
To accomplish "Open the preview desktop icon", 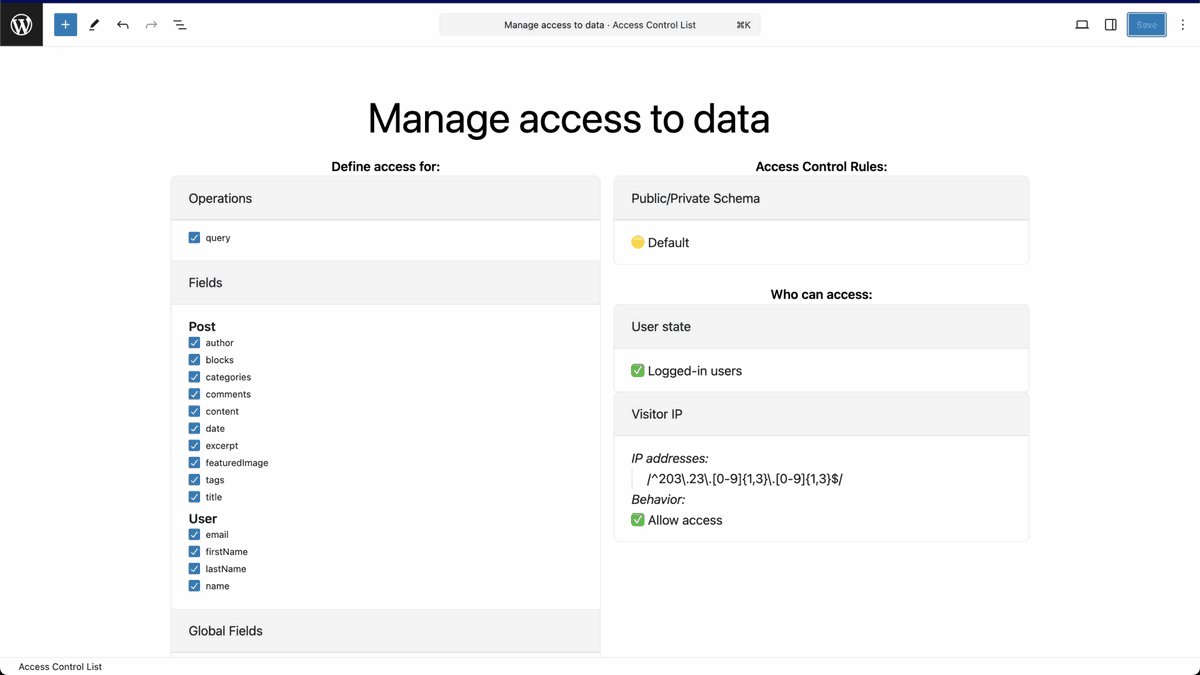I will [x=1081, y=24].
